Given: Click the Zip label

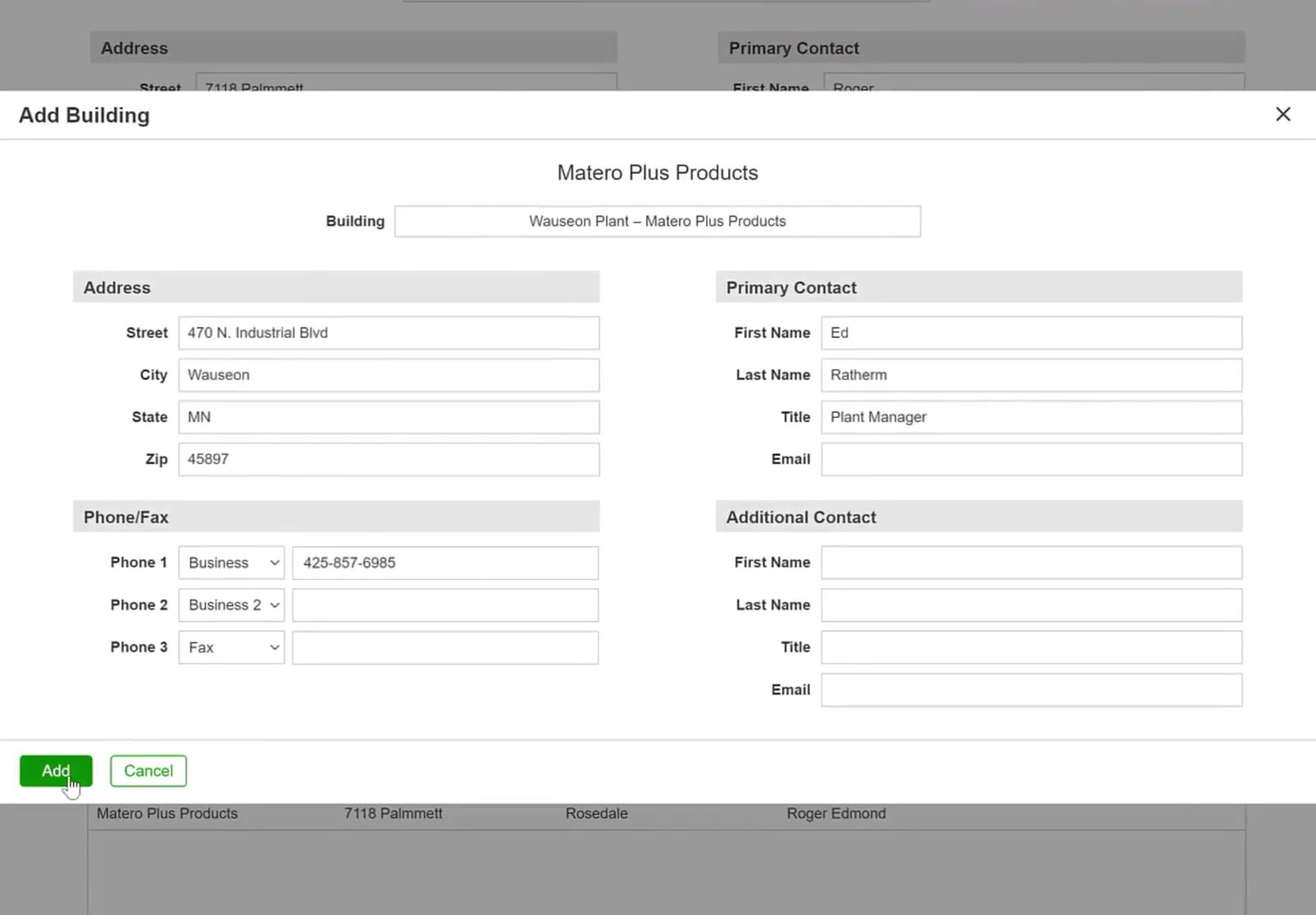Looking at the screenshot, I should pyautogui.click(x=156, y=459).
